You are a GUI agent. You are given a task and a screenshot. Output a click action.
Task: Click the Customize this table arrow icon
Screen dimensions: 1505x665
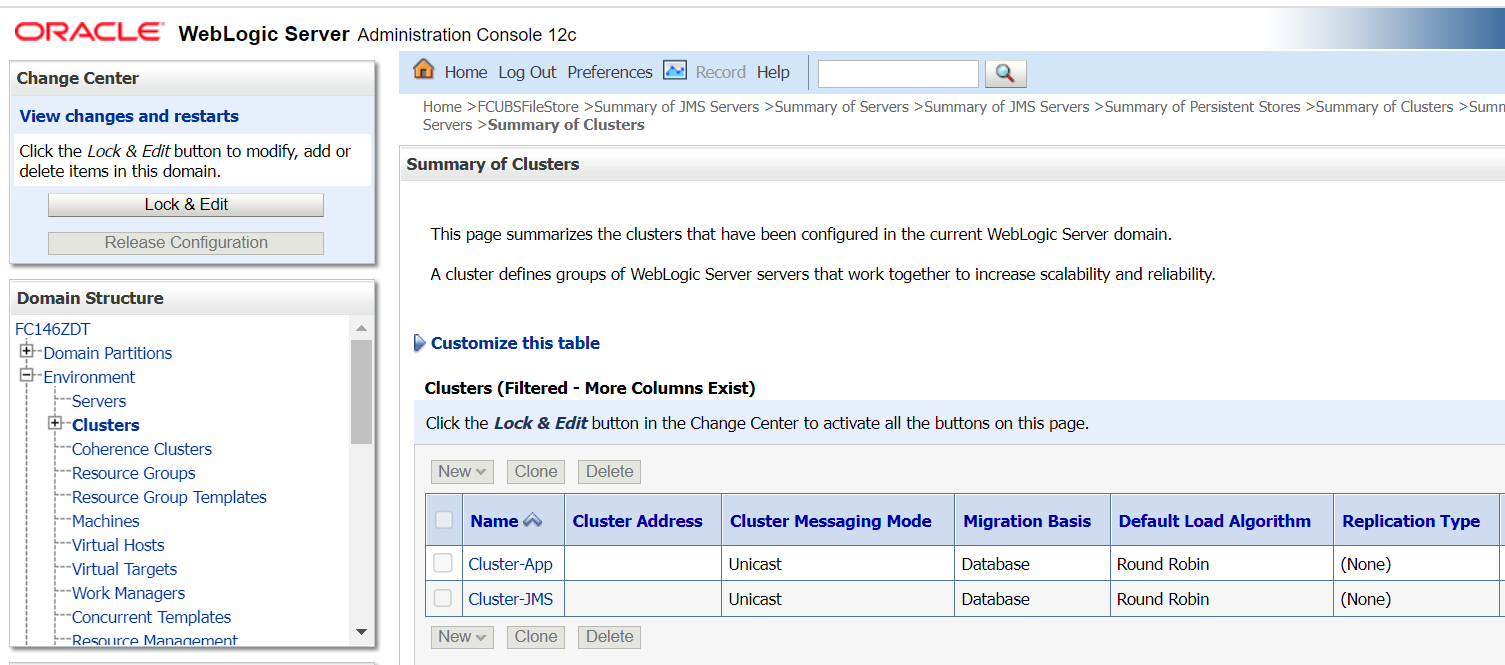point(420,343)
